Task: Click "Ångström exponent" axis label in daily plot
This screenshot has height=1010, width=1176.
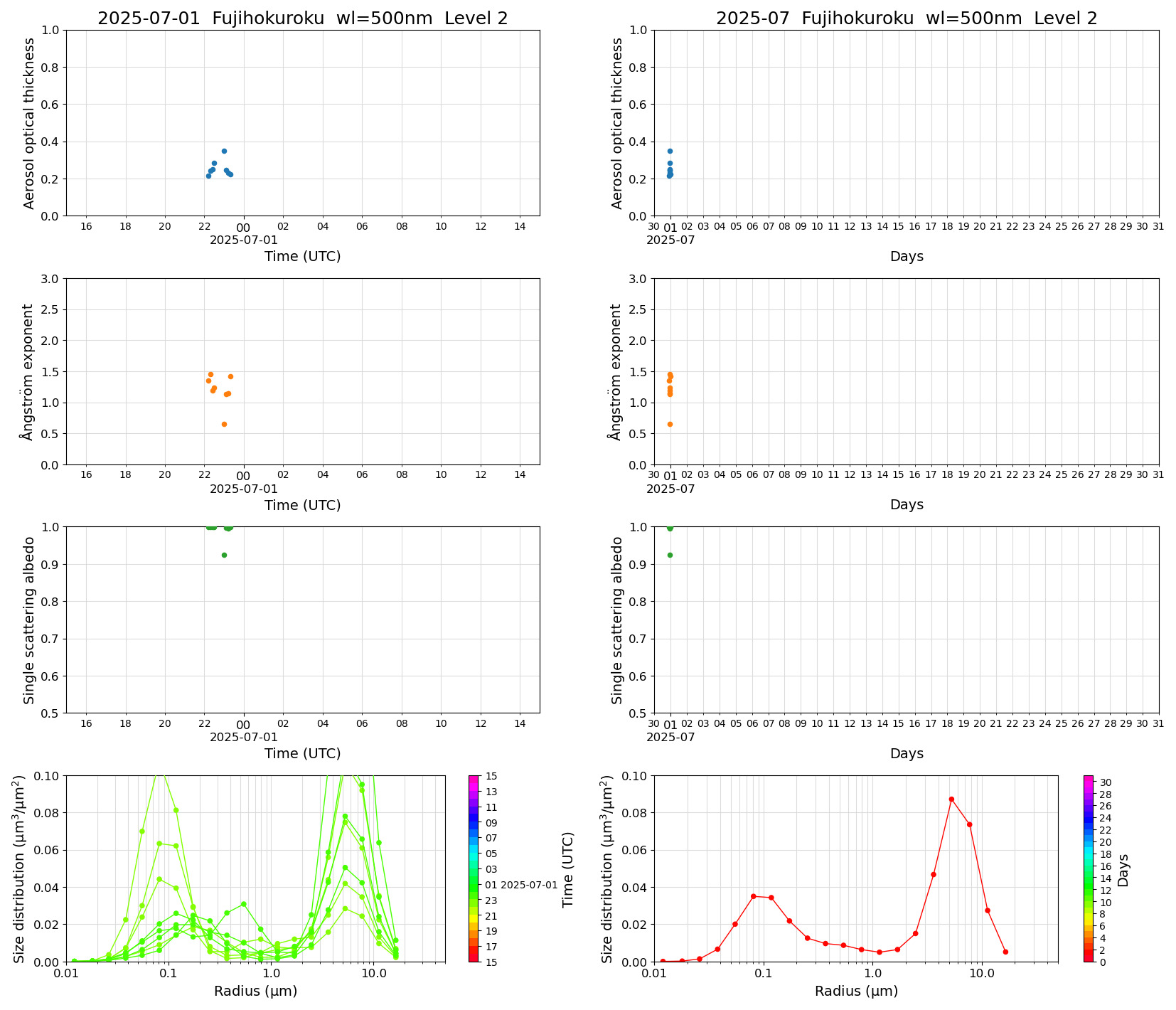Action: [x=28, y=372]
